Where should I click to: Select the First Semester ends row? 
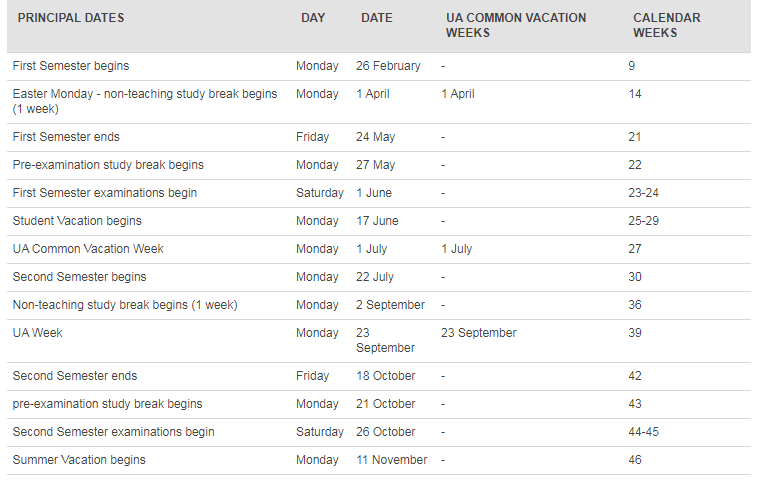click(379, 138)
